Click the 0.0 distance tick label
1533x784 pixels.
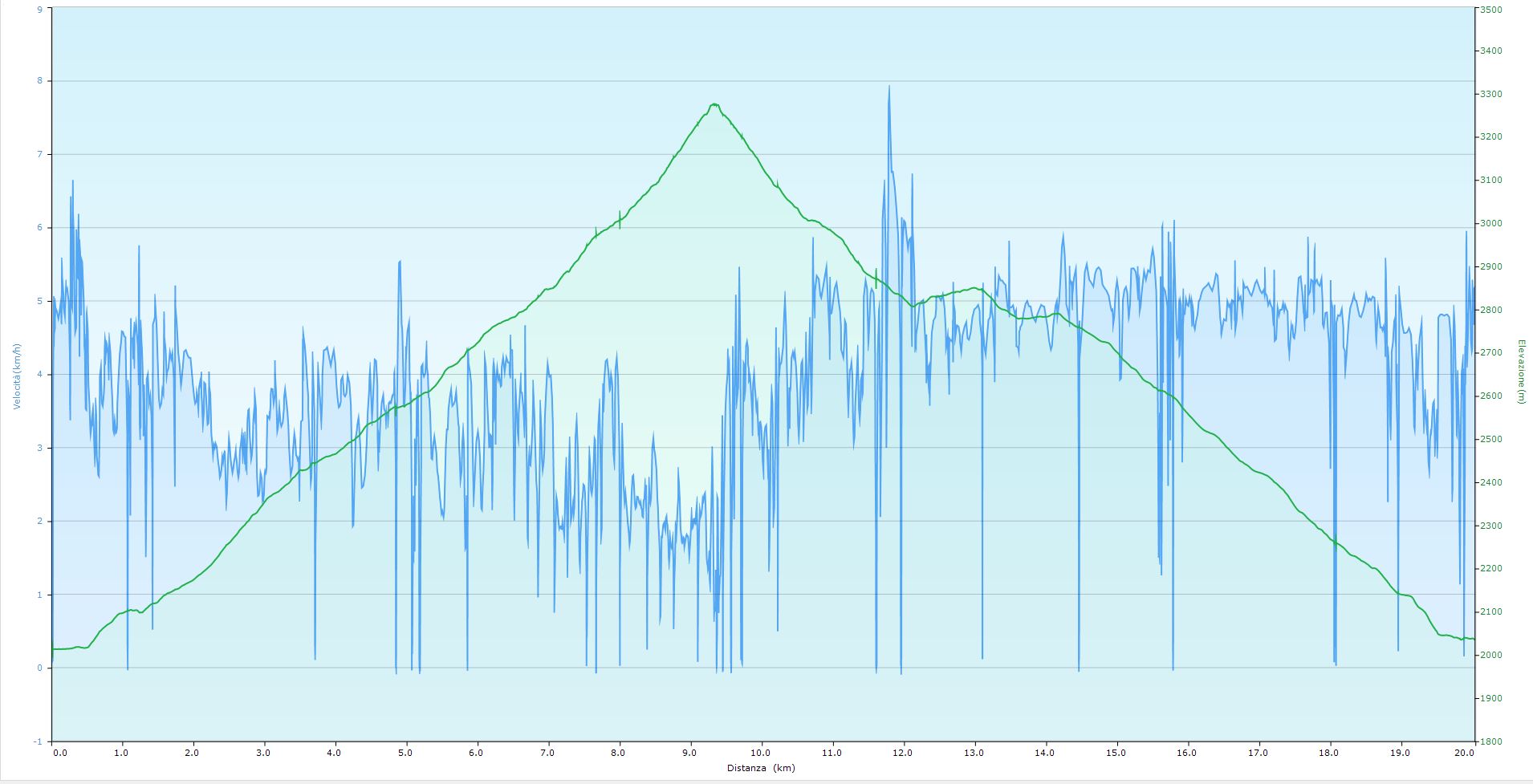[59, 753]
